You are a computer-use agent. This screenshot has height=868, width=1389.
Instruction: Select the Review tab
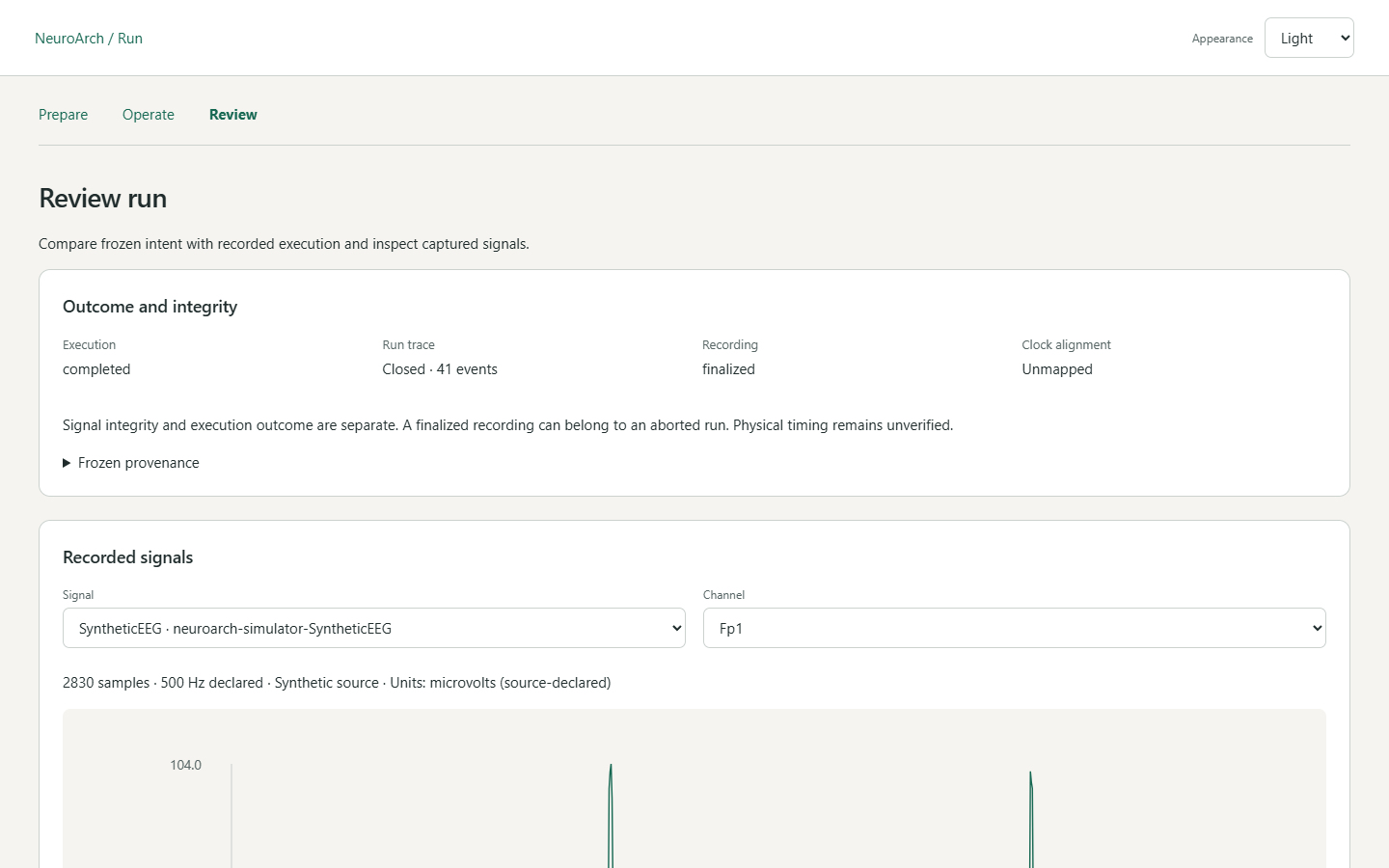click(x=233, y=115)
